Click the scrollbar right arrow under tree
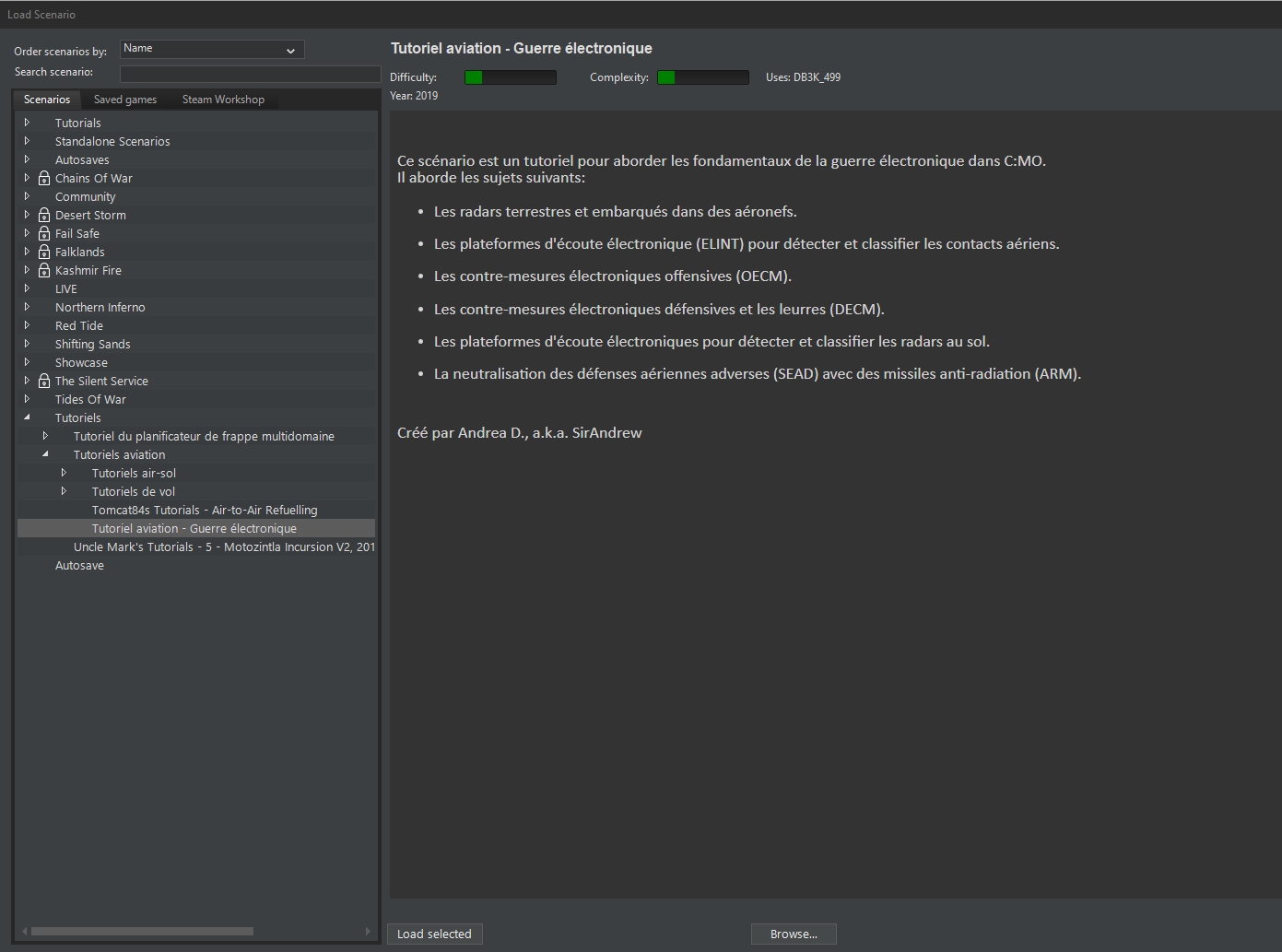The width and height of the screenshot is (1282, 952). [368, 931]
